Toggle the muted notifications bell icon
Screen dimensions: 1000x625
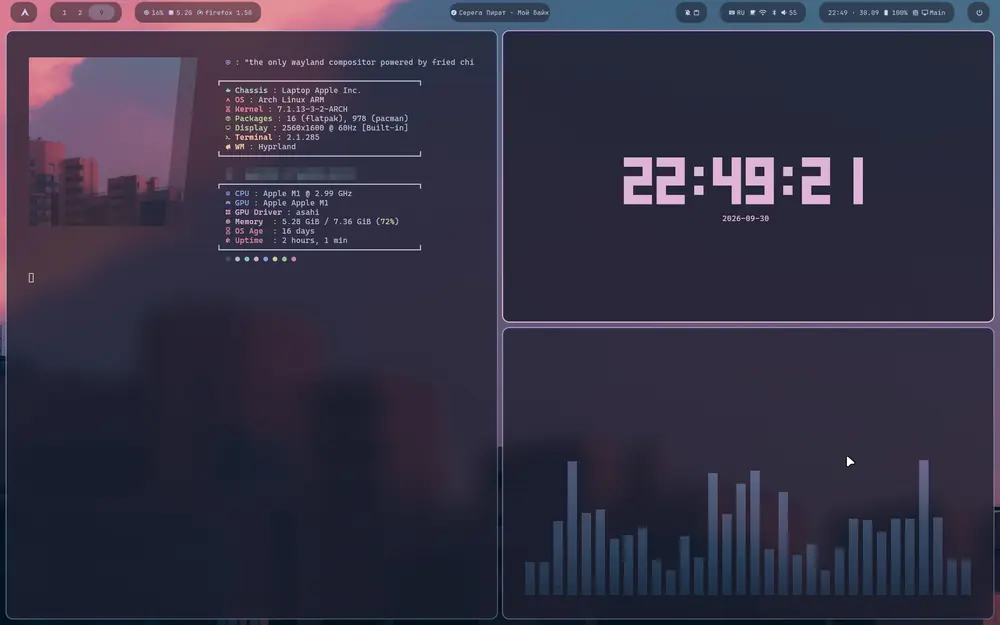tap(688, 13)
